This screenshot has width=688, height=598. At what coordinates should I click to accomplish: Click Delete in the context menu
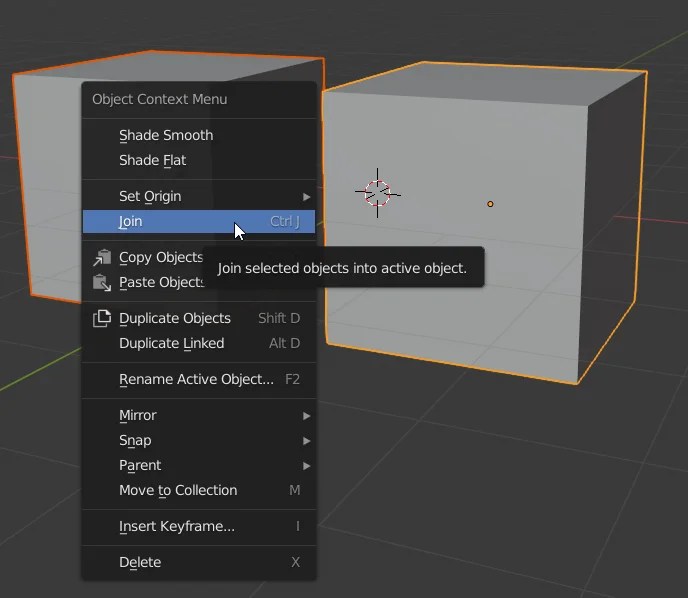pos(199,562)
